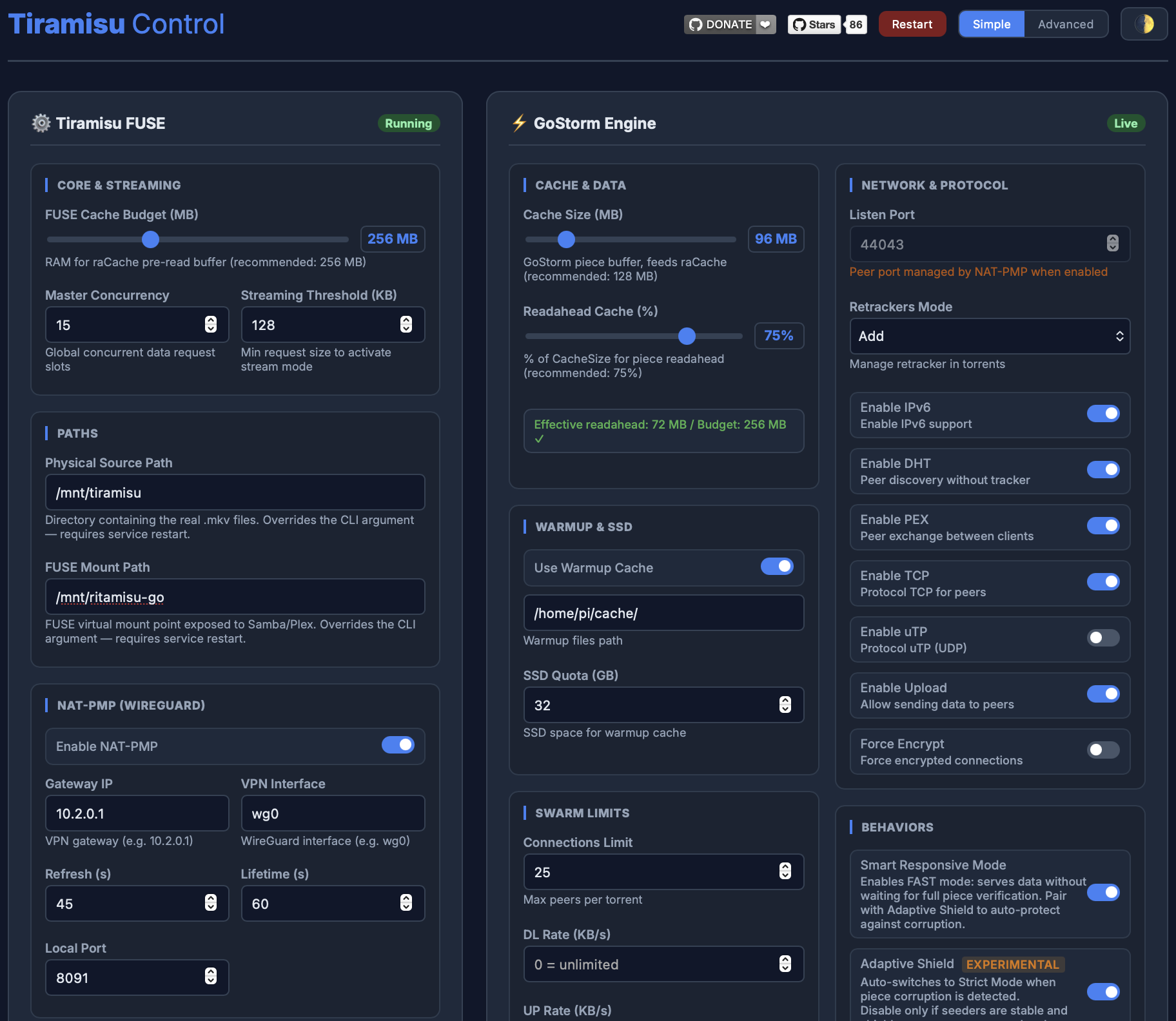The image size is (1176, 1021).
Task: Click the Live status badge
Action: click(x=1126, y=123)
